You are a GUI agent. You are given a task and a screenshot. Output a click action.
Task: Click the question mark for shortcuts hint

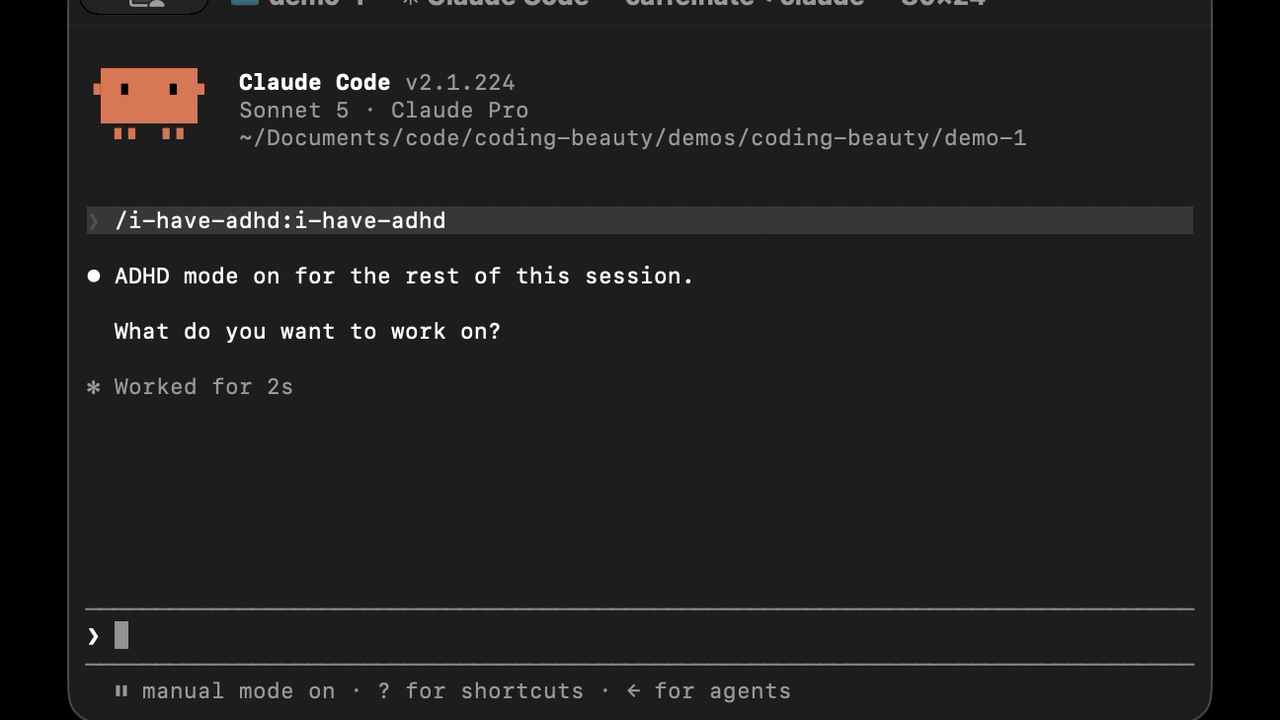click(384, 691)
